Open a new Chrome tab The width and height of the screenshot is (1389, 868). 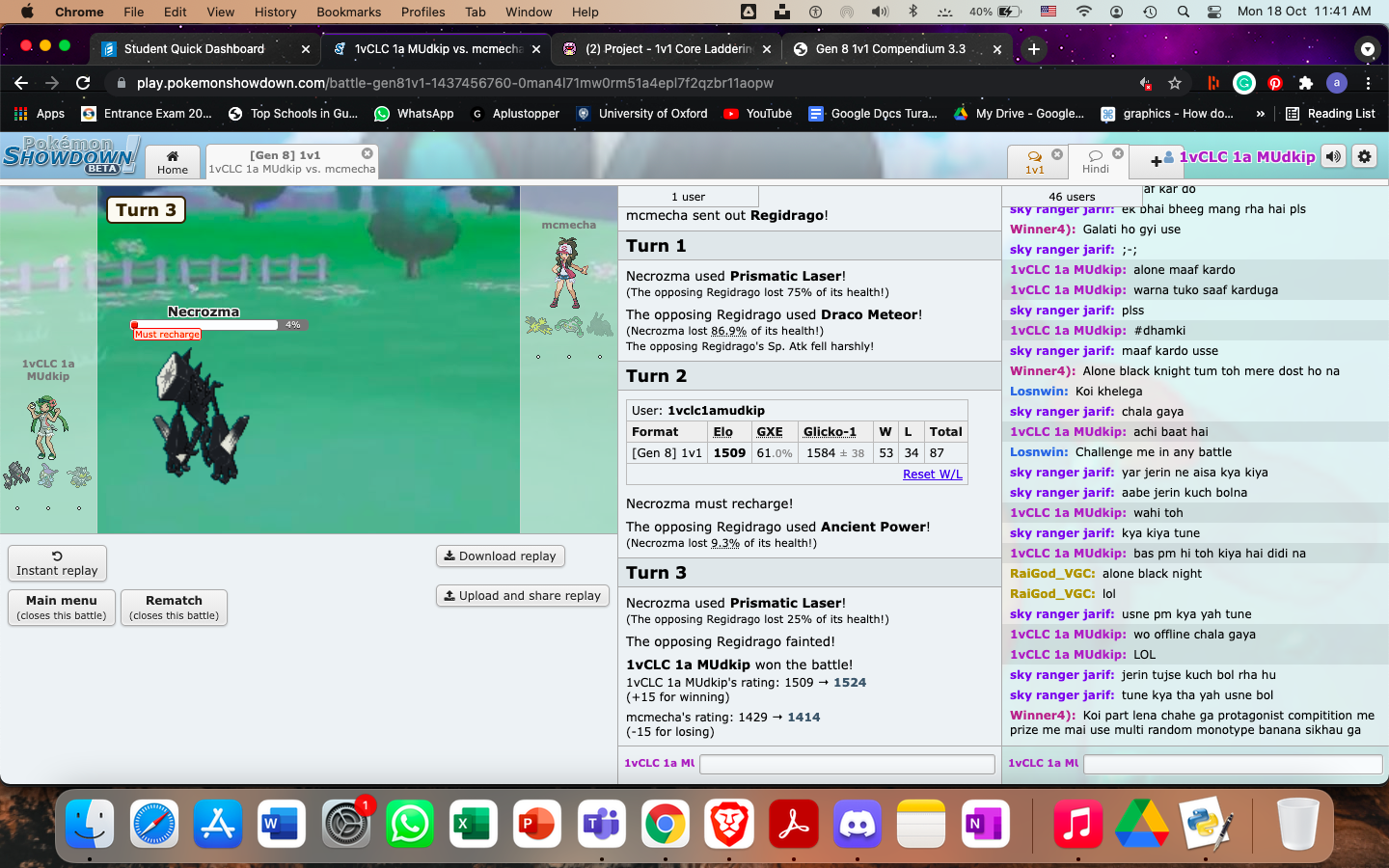(1034, 48)
